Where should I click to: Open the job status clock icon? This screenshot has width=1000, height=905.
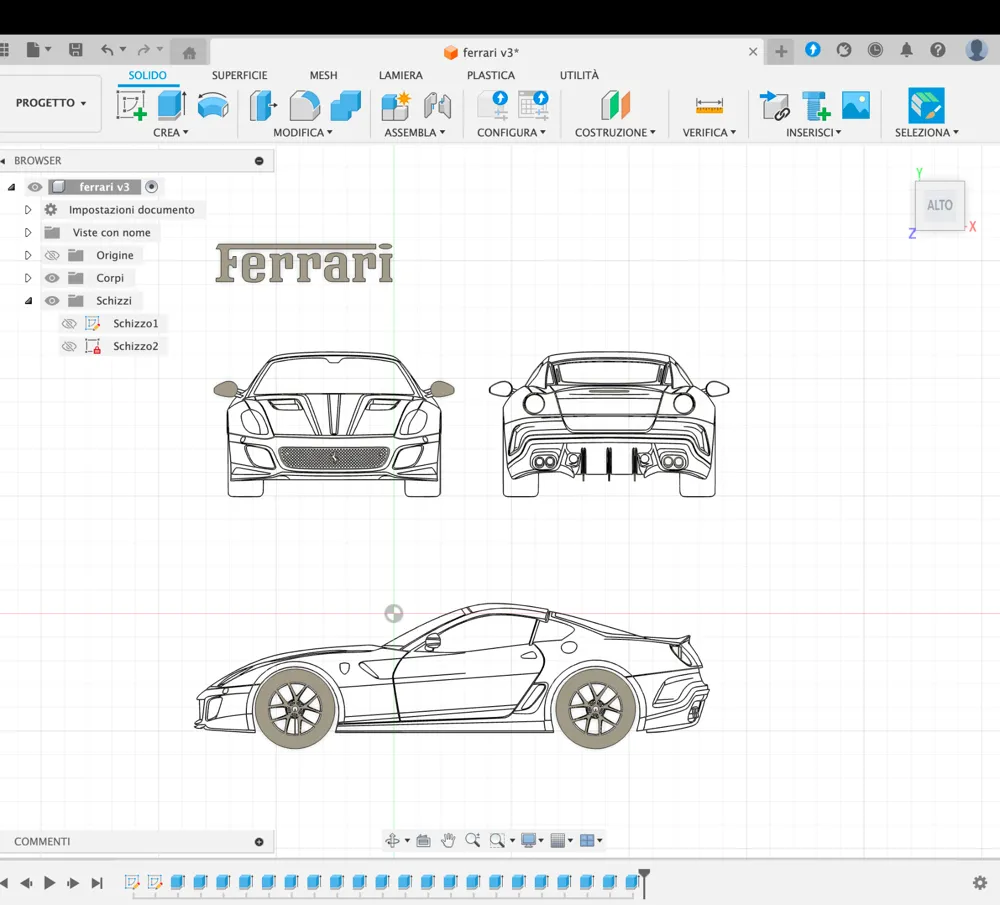(x=875, y=50)
